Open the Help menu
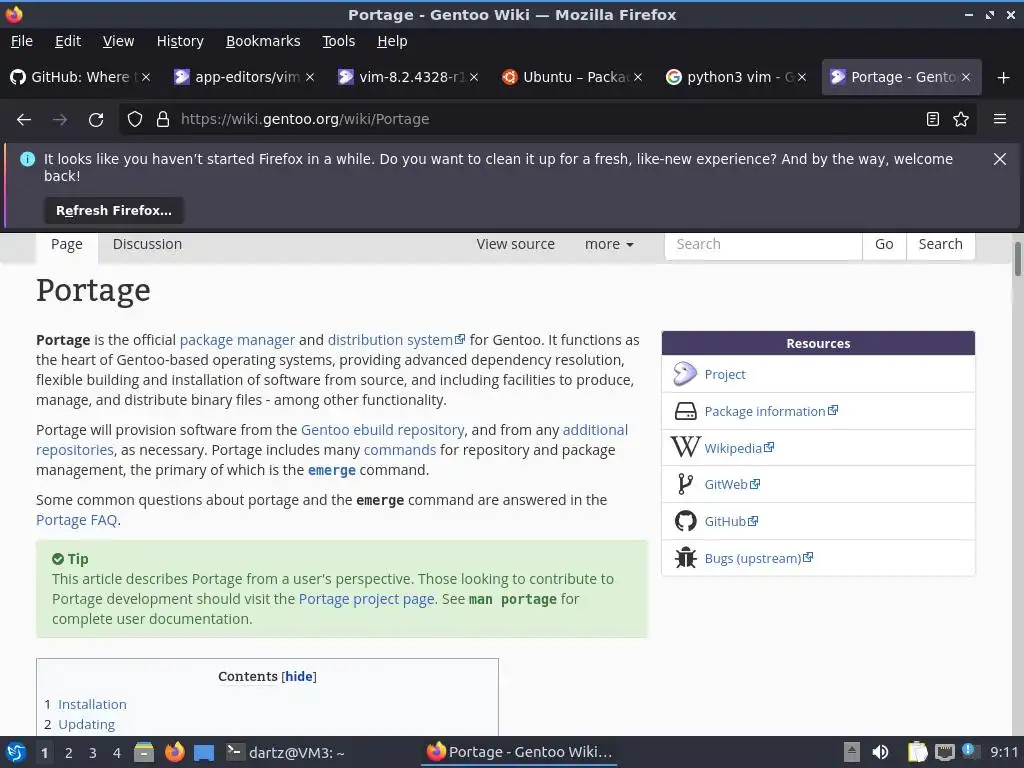This screenshot has height=768, width=1024. [x=392, y=41]
